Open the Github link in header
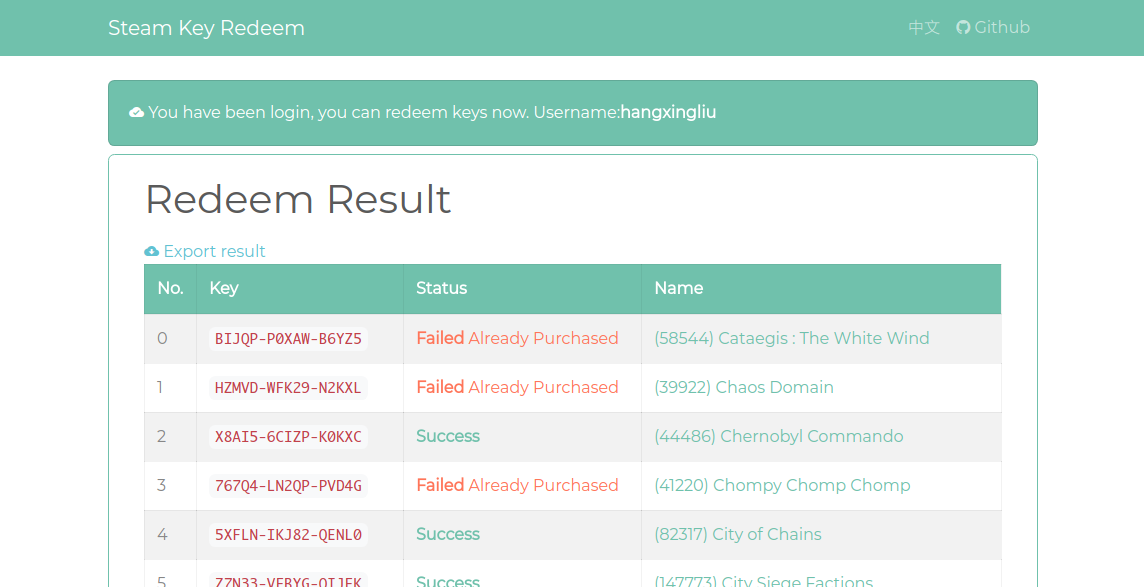1144x587 pixels. (993, 28)
